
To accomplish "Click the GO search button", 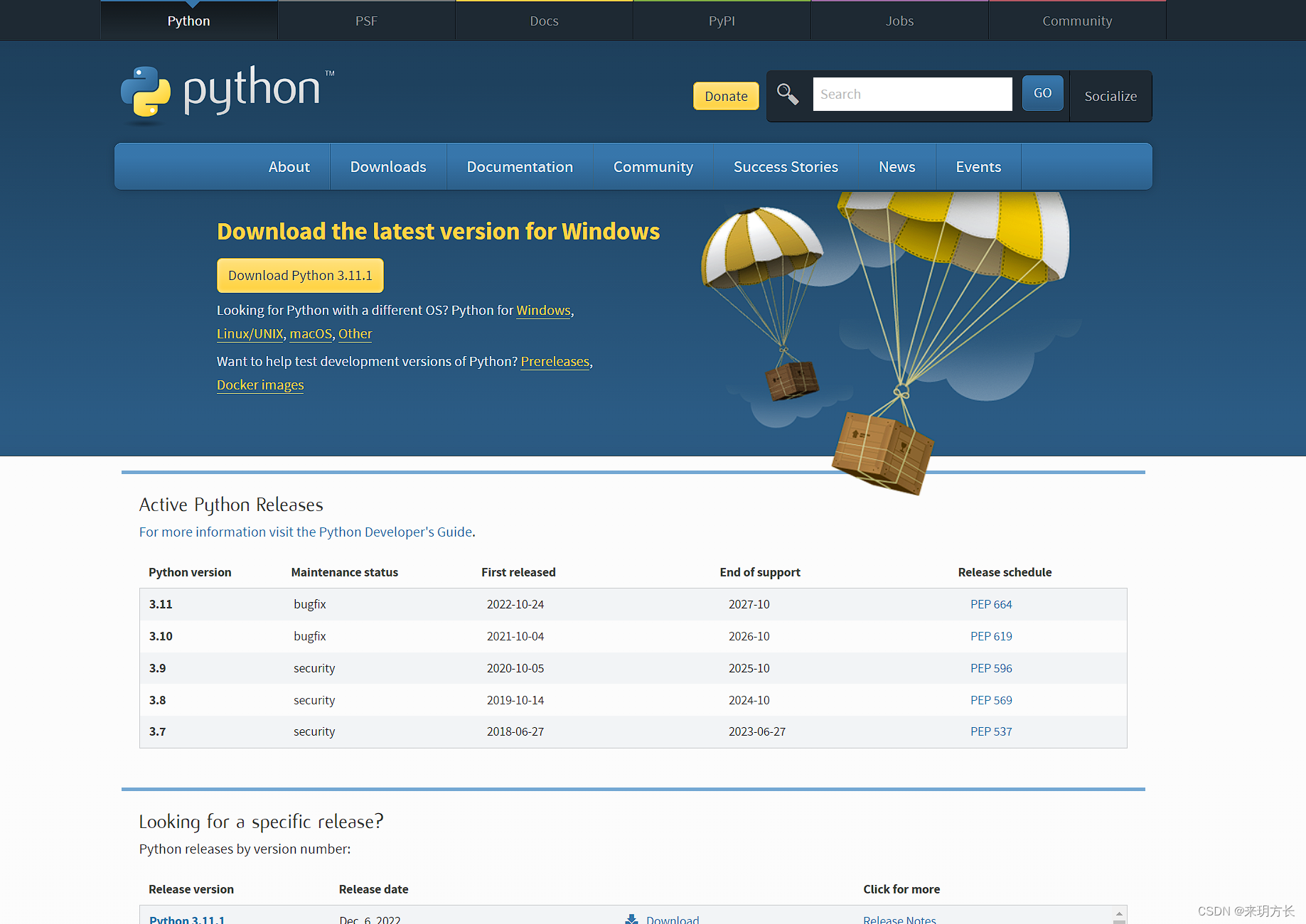I will click(x=1042, y=93).
